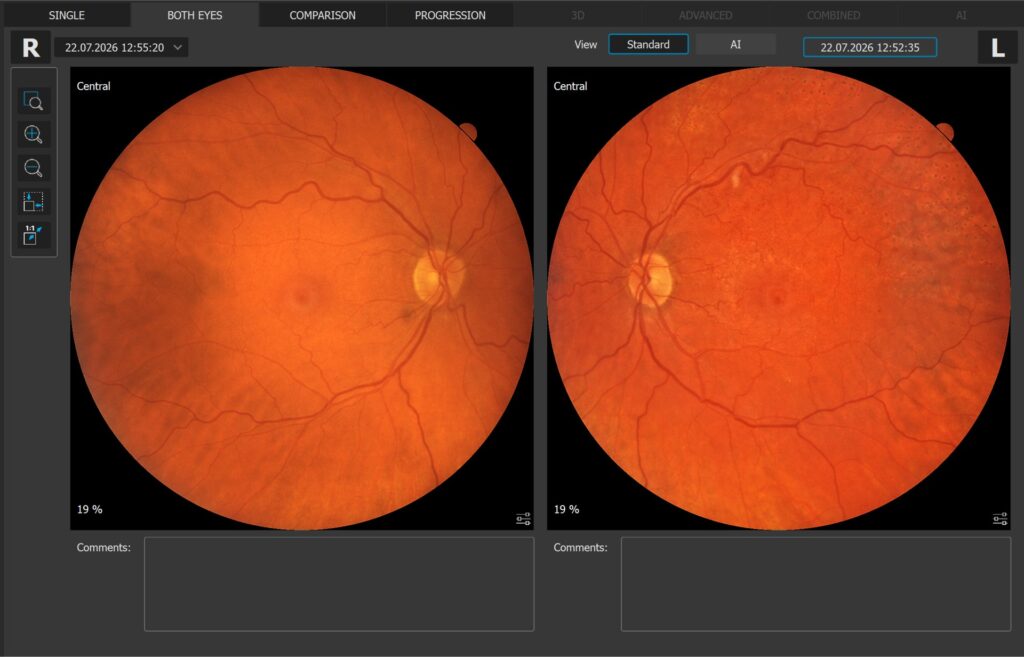Switch view to AI mode
This screenshot has height=657, width=1024.
click(735, 44)
